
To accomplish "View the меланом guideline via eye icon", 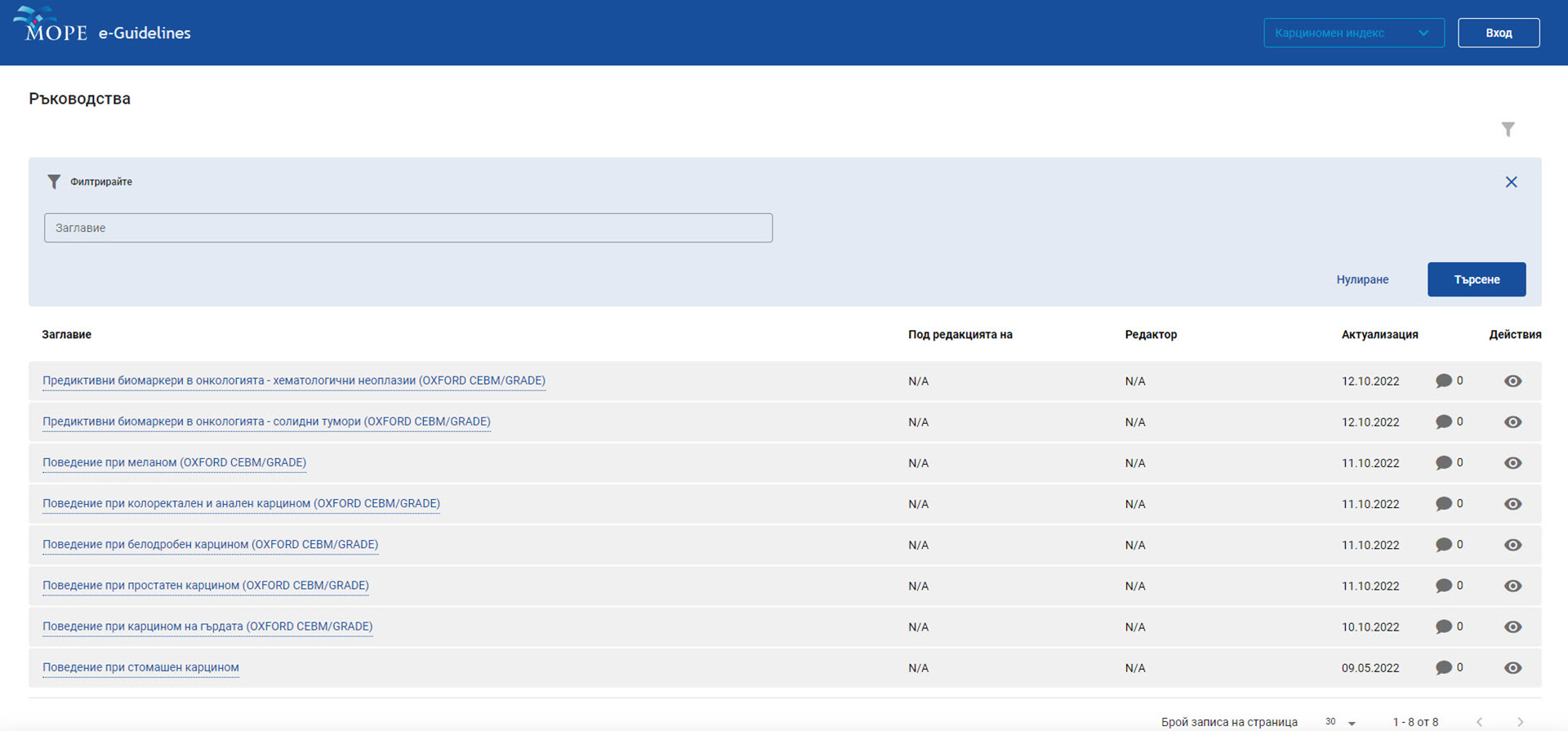I will [x=1513, y=463].
